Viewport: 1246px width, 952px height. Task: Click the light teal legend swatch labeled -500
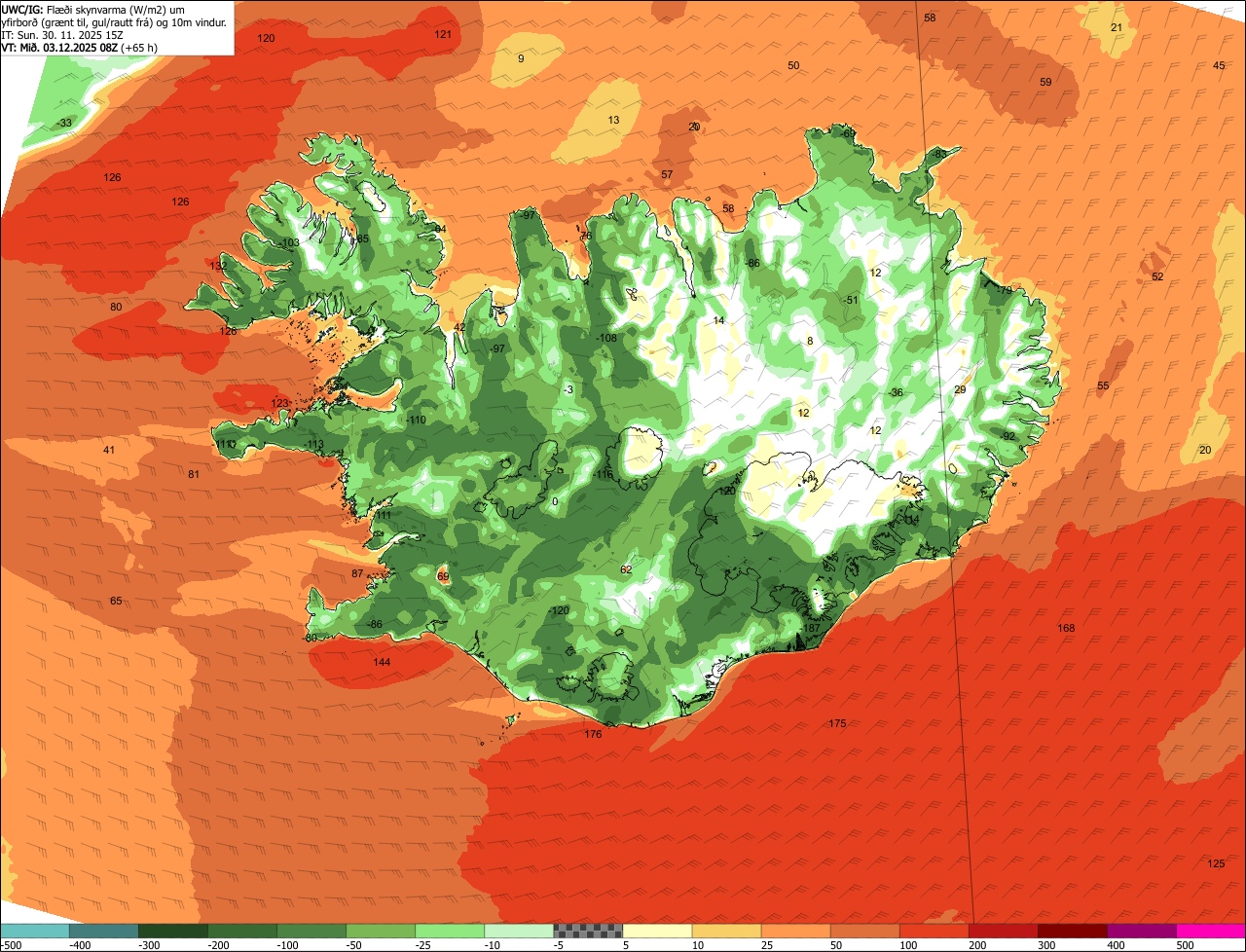coord(35,931)
